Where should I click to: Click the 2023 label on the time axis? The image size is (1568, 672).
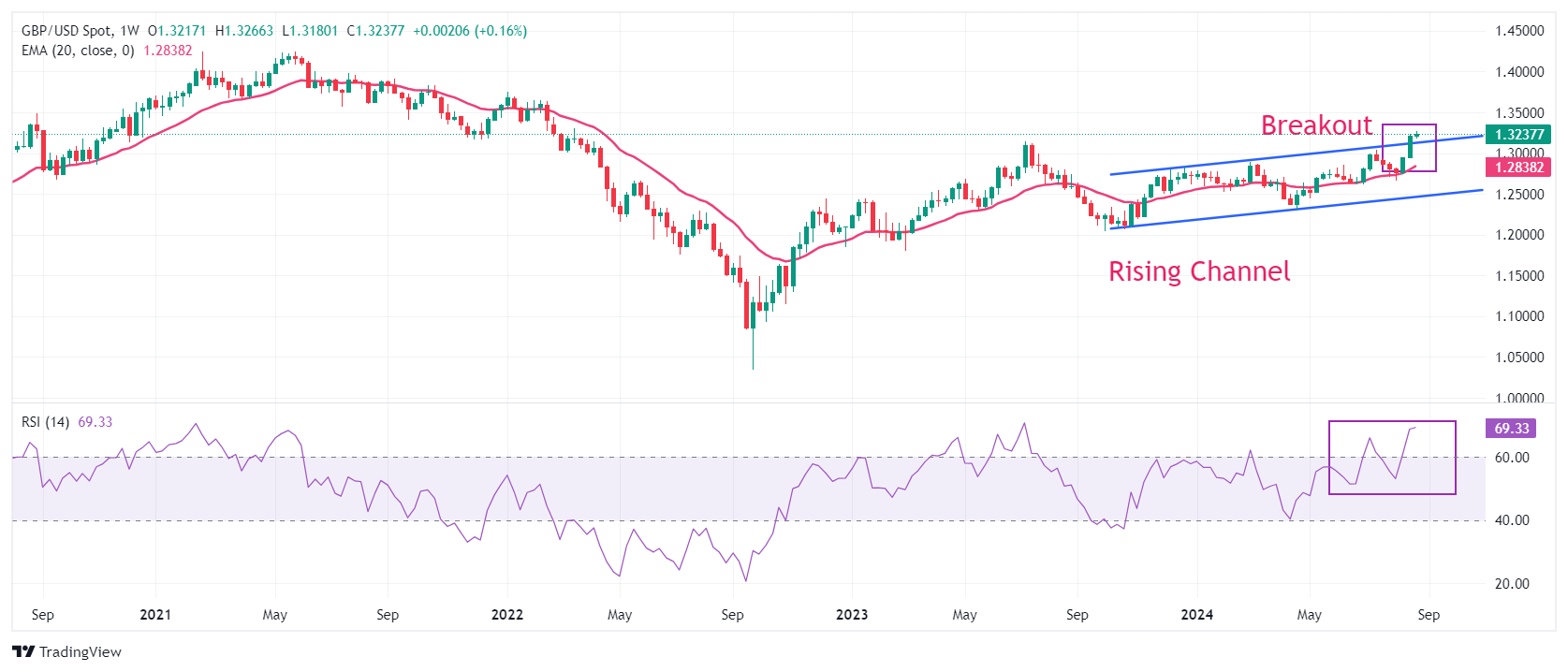click(851, 615)
